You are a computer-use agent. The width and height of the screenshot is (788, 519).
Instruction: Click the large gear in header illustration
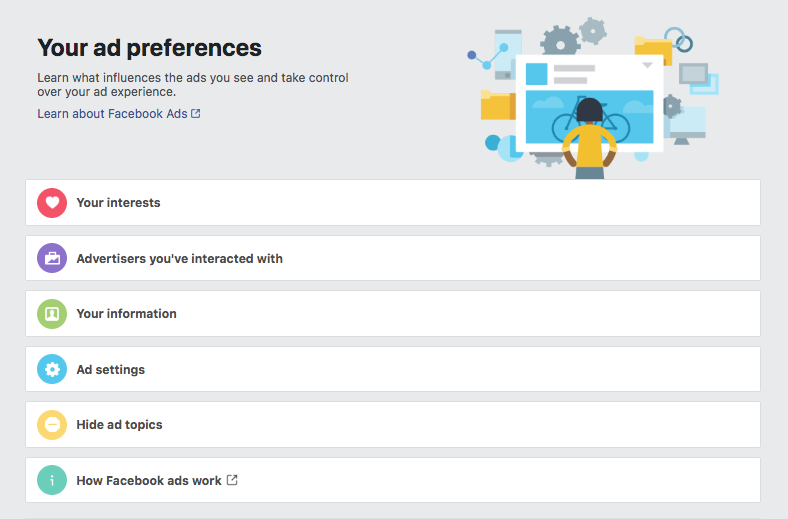560,41
